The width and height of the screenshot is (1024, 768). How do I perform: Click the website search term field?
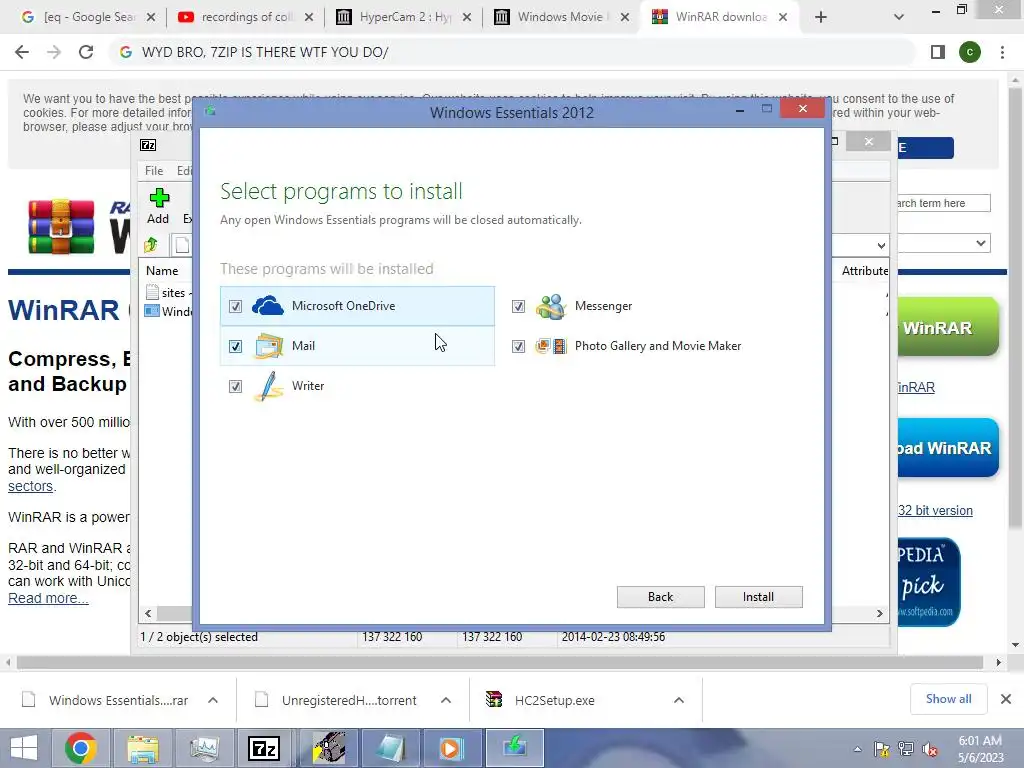click(x=944, y=203)
